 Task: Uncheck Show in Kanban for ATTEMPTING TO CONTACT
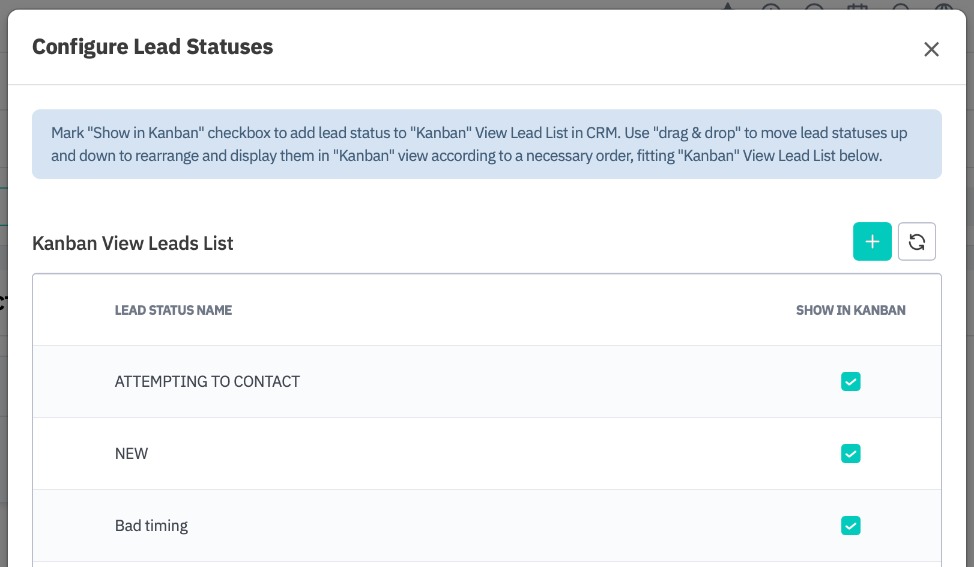click(850, 382)
